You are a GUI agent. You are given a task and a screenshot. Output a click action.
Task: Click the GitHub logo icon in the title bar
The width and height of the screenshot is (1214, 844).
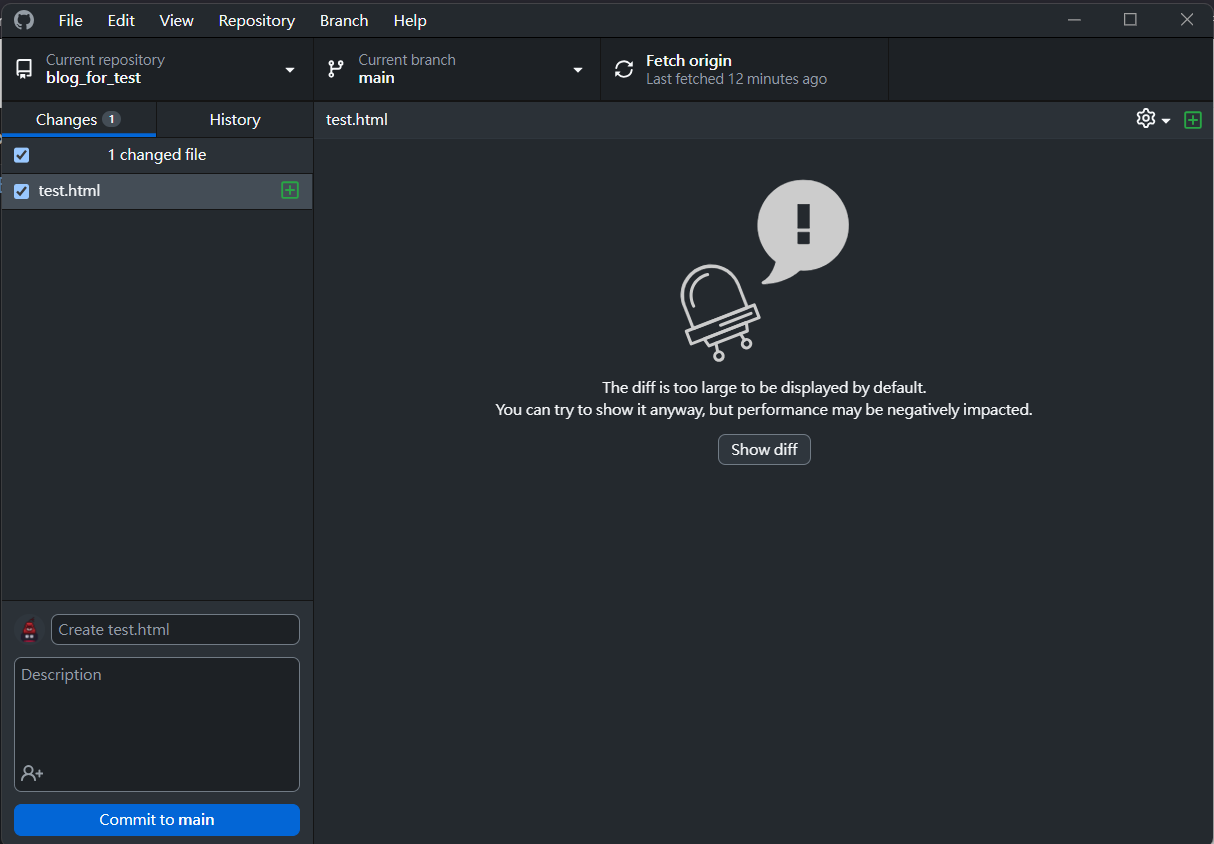coord(23,20)
